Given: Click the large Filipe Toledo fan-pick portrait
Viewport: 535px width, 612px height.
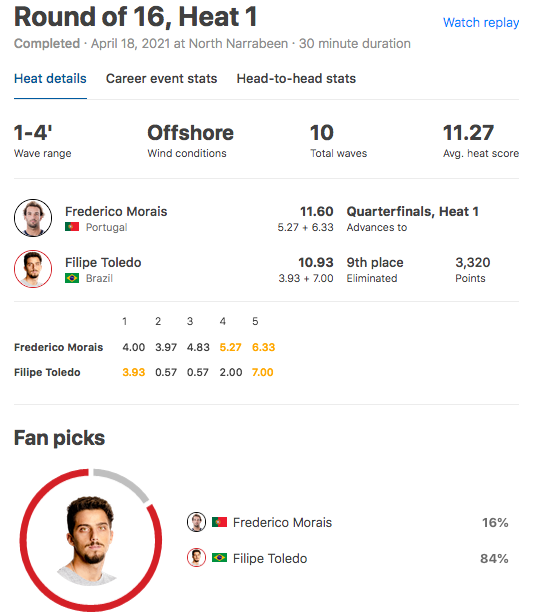Looking at the screenshot, I should tap(90, 541).
